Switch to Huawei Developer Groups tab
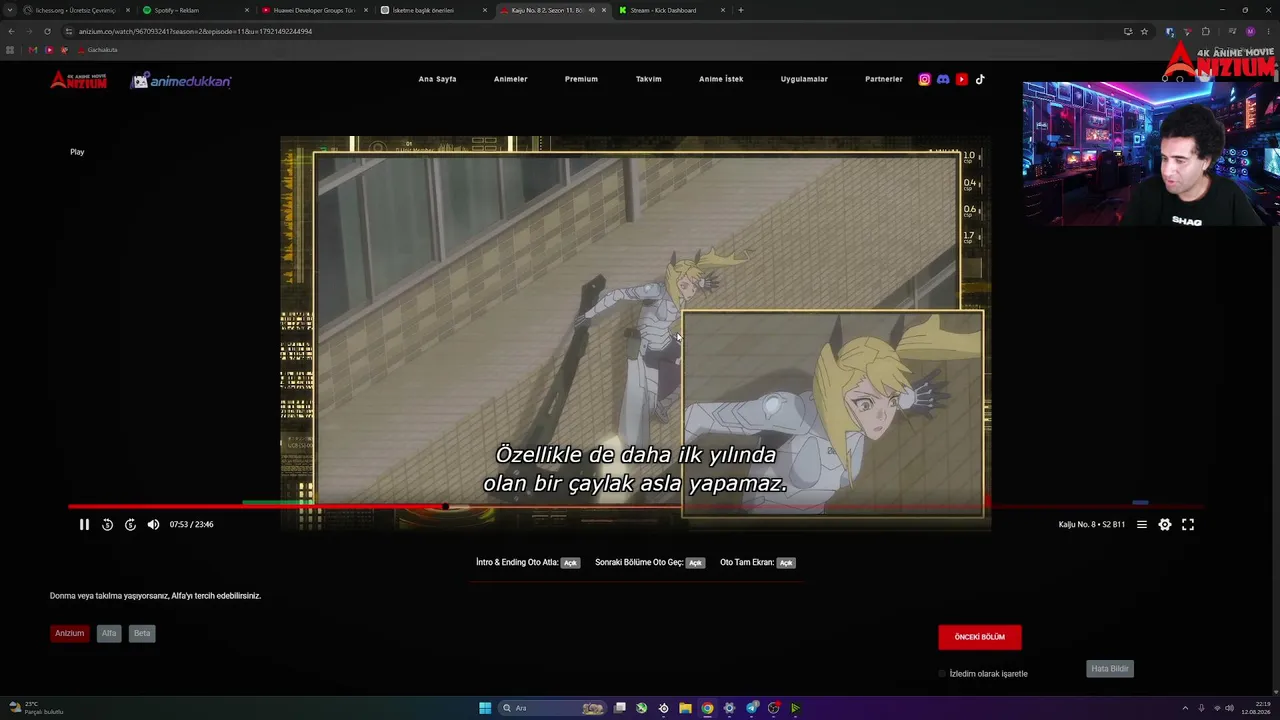1280x720 pixels. click(x=314, y=10)
